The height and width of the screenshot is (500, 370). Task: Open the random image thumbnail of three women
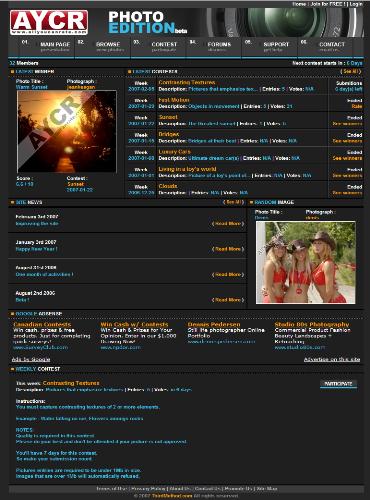pos(305,263)
